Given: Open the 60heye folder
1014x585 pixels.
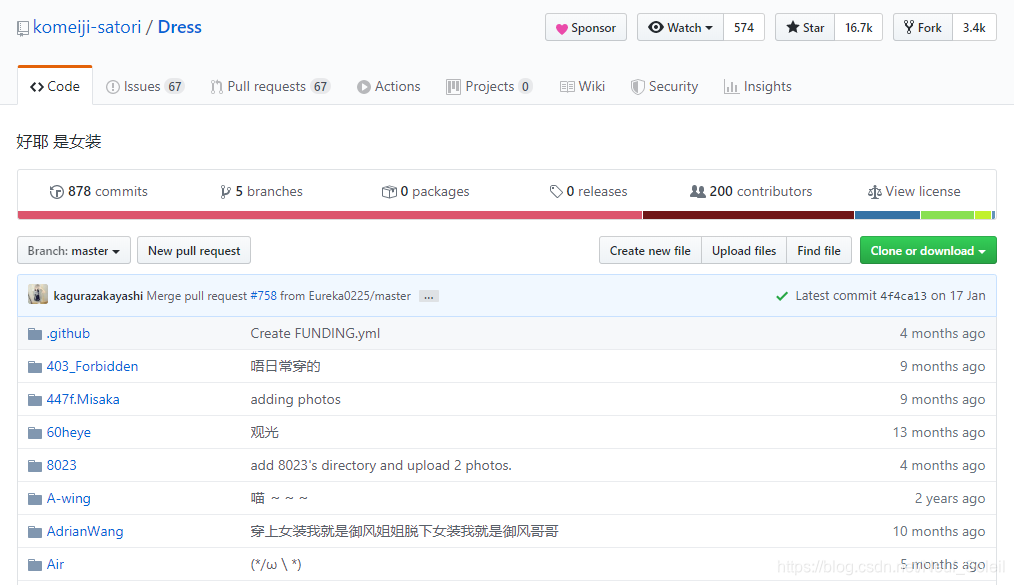Looking at the screenshot, I should coord(69,432).
